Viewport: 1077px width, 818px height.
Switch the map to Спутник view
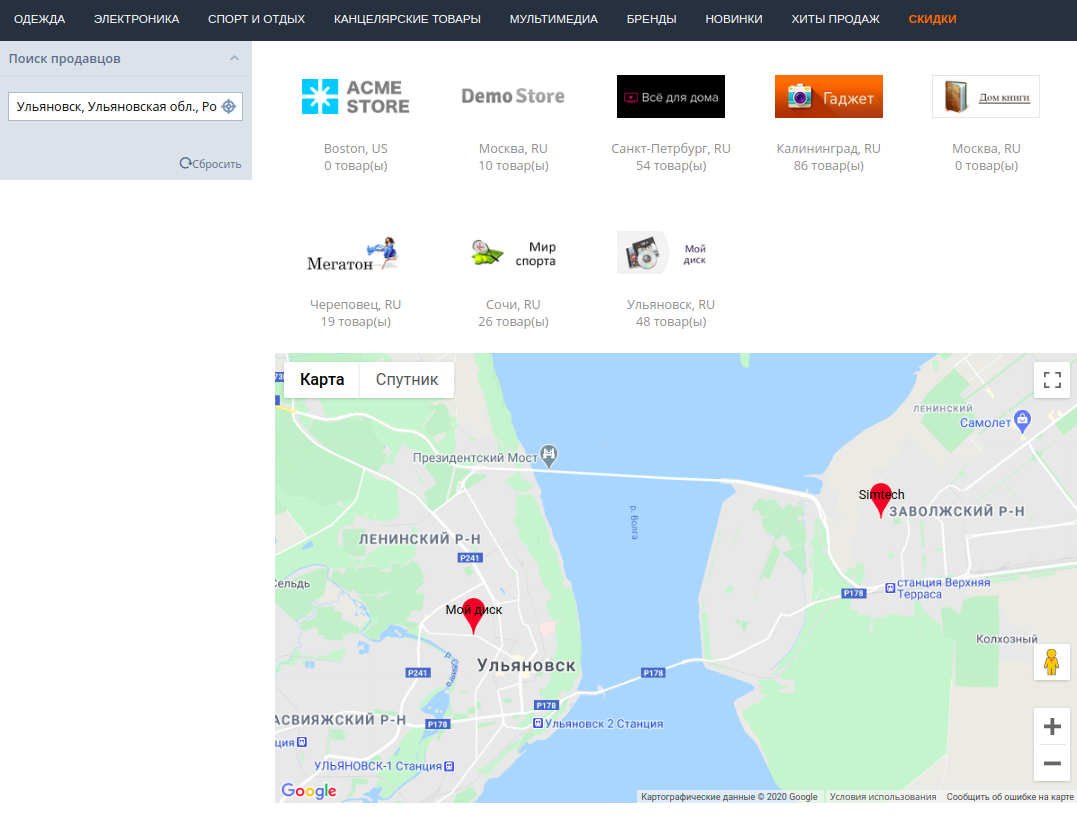click(406, 380)
